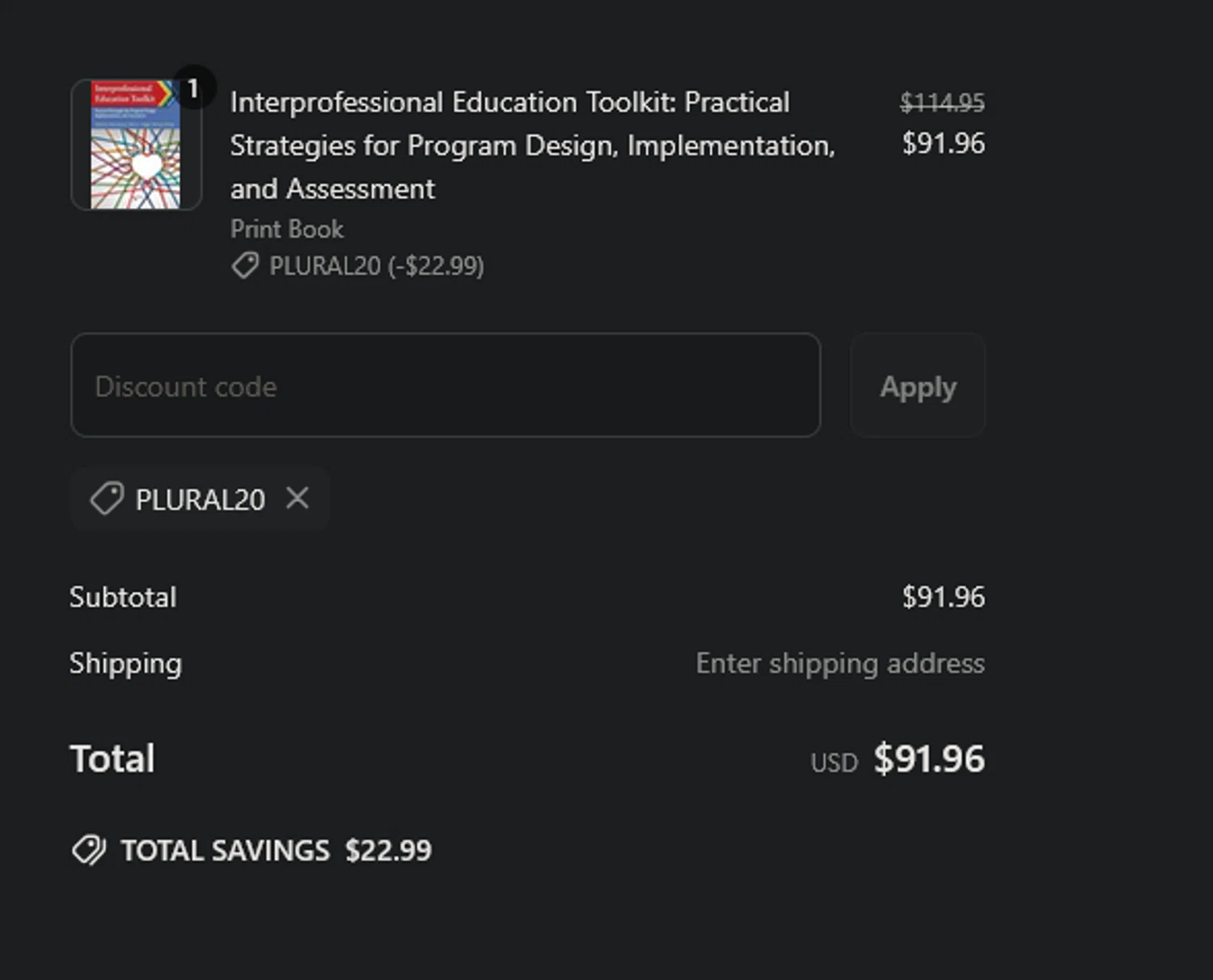Screen dimensions: 1213x980
Task: Click the USD currency label
Action: [834, 762]
